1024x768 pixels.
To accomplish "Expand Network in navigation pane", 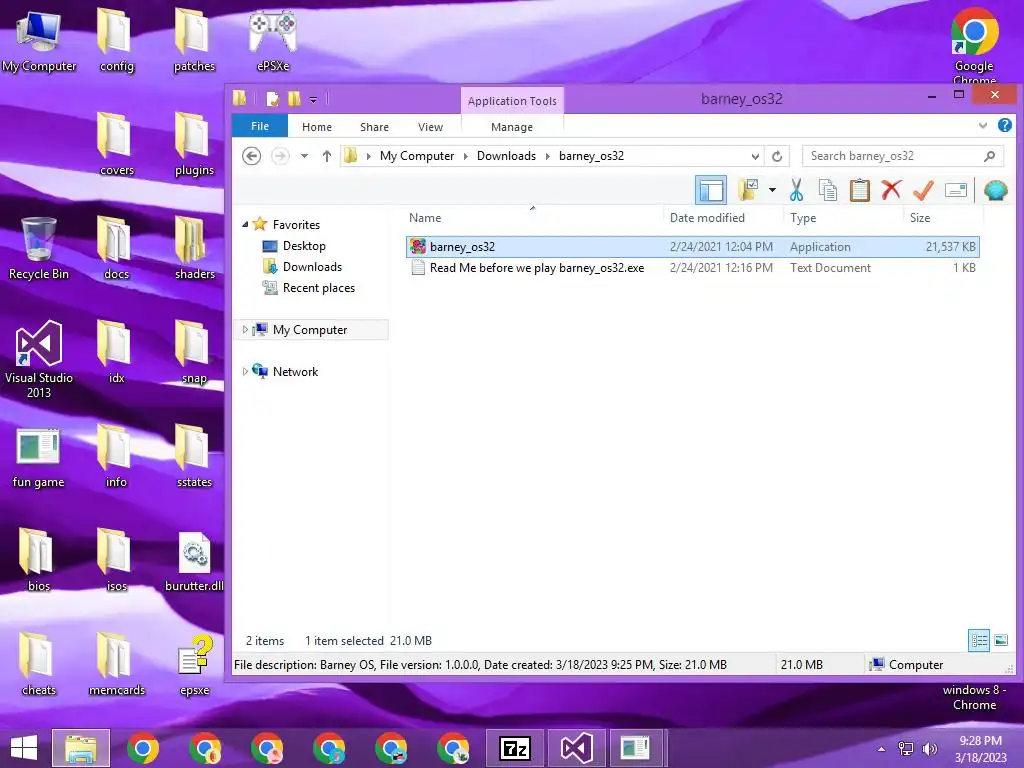I will click(245, 372).
